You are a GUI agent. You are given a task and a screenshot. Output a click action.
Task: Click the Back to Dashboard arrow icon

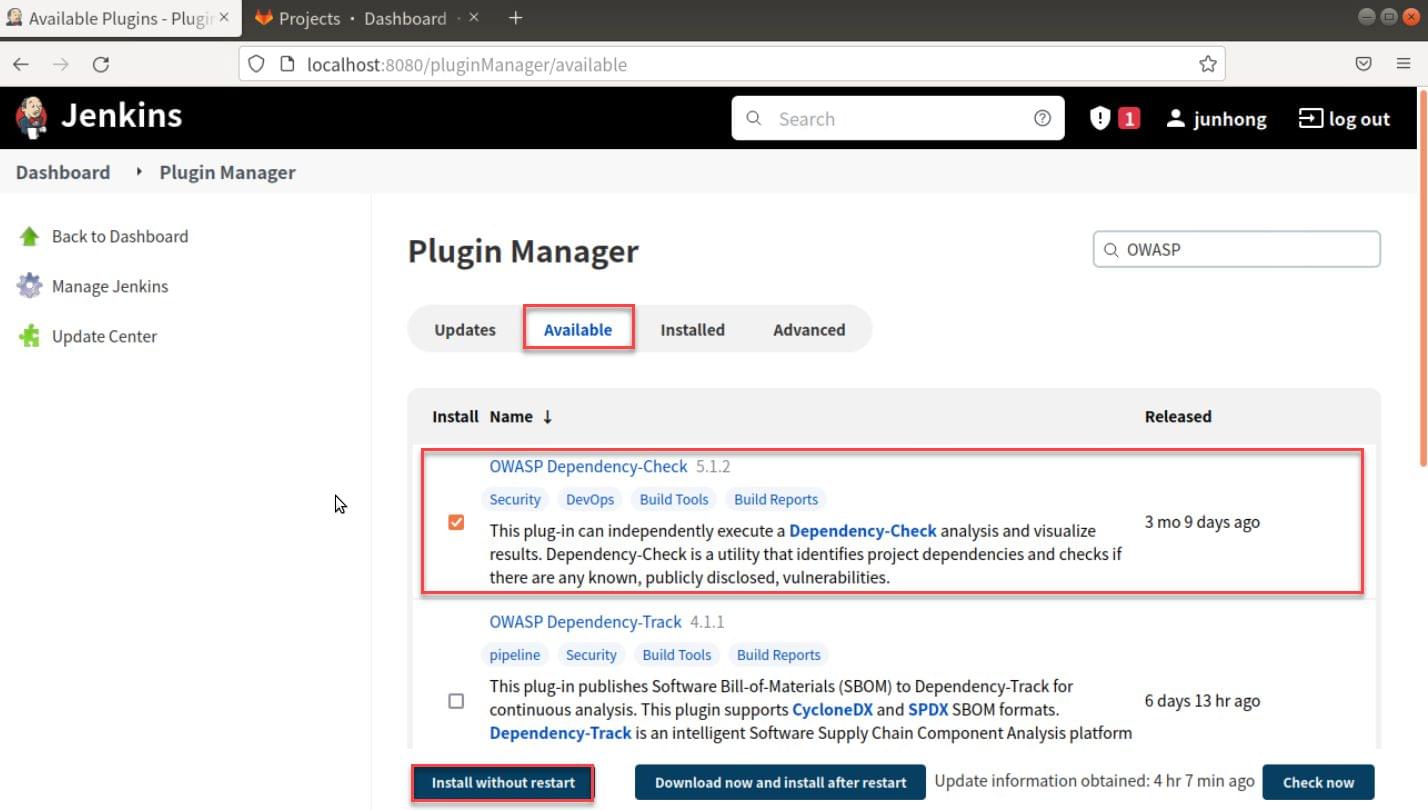point(29,237)
